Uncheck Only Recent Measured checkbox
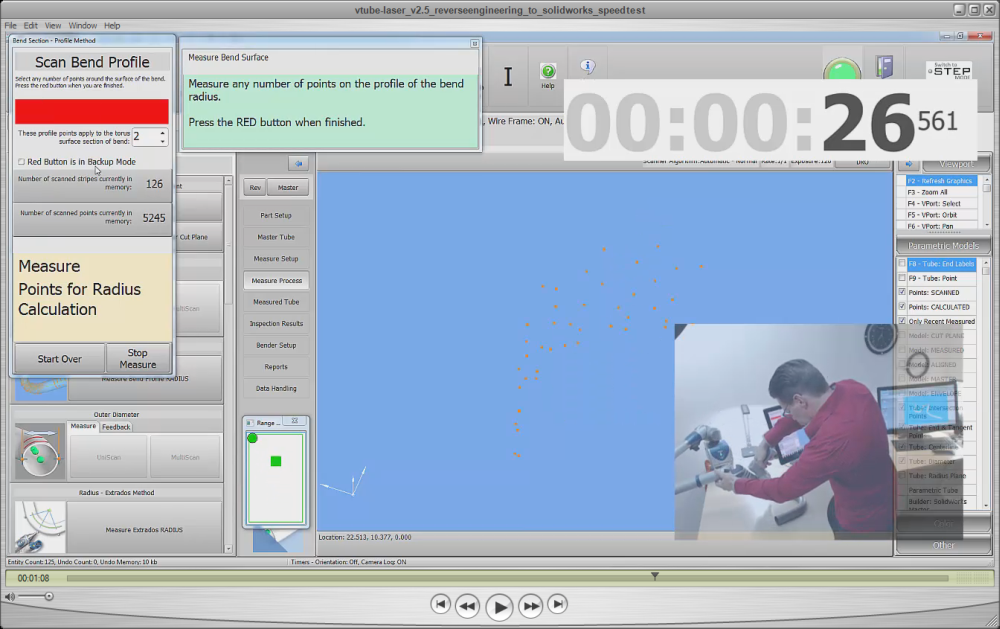The image size is (1000, 629). 902,321
